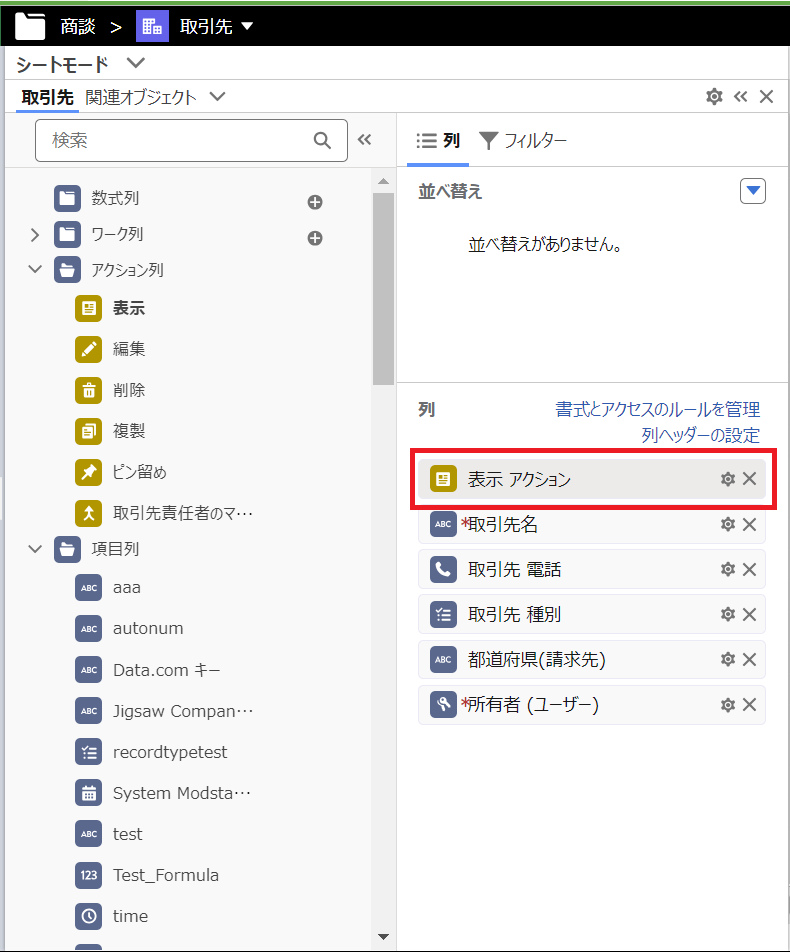Click the scrollbar up arrow
The width and height of the screenshot is (790, 952).
383,181
